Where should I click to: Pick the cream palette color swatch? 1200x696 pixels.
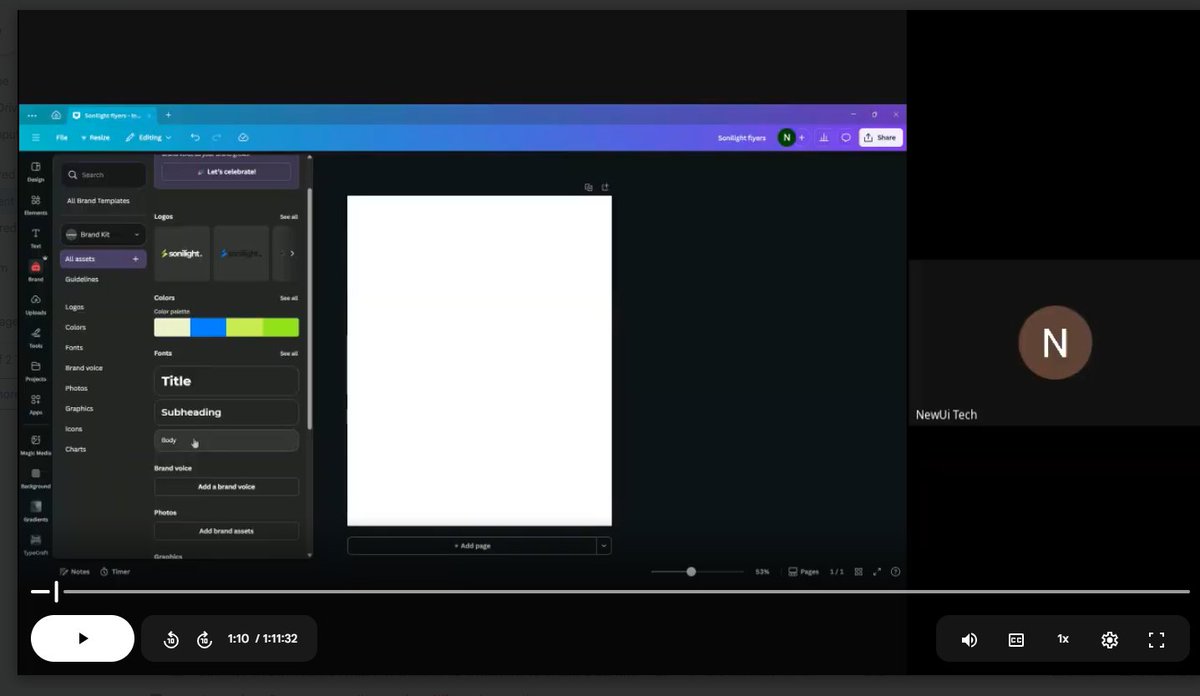pos(172,327)
